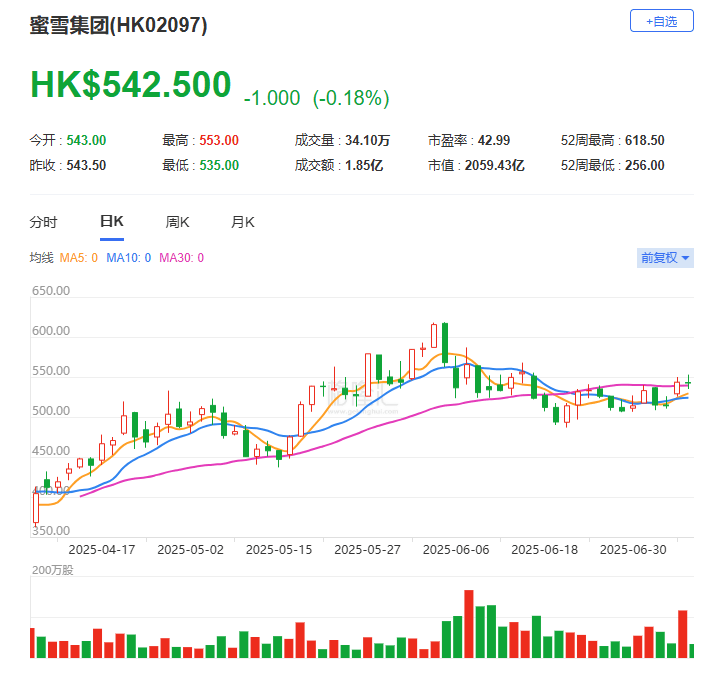
Task: Click the 2025-06-18 date axis label
Action: (544, 549)
